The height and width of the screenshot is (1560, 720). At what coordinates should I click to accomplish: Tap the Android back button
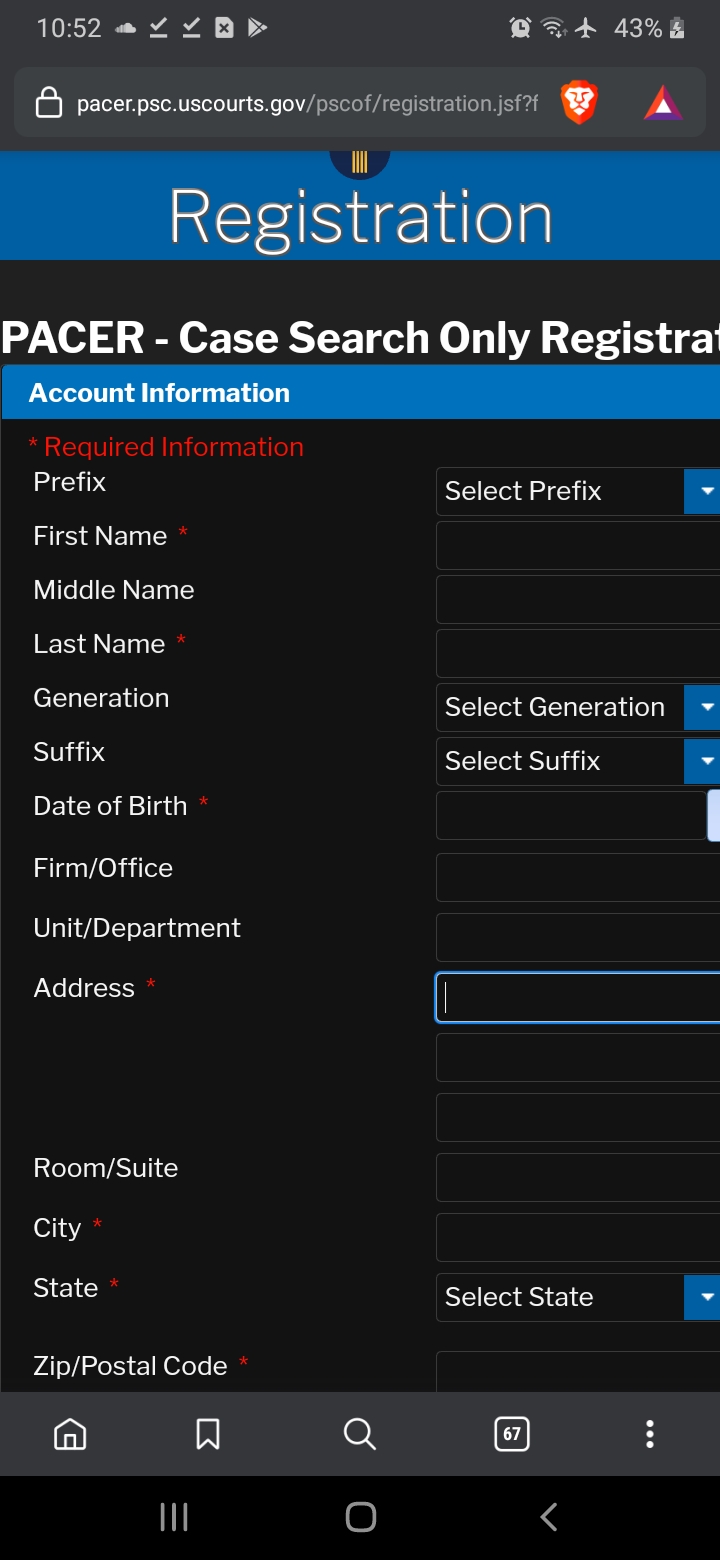click(548, 1517)
